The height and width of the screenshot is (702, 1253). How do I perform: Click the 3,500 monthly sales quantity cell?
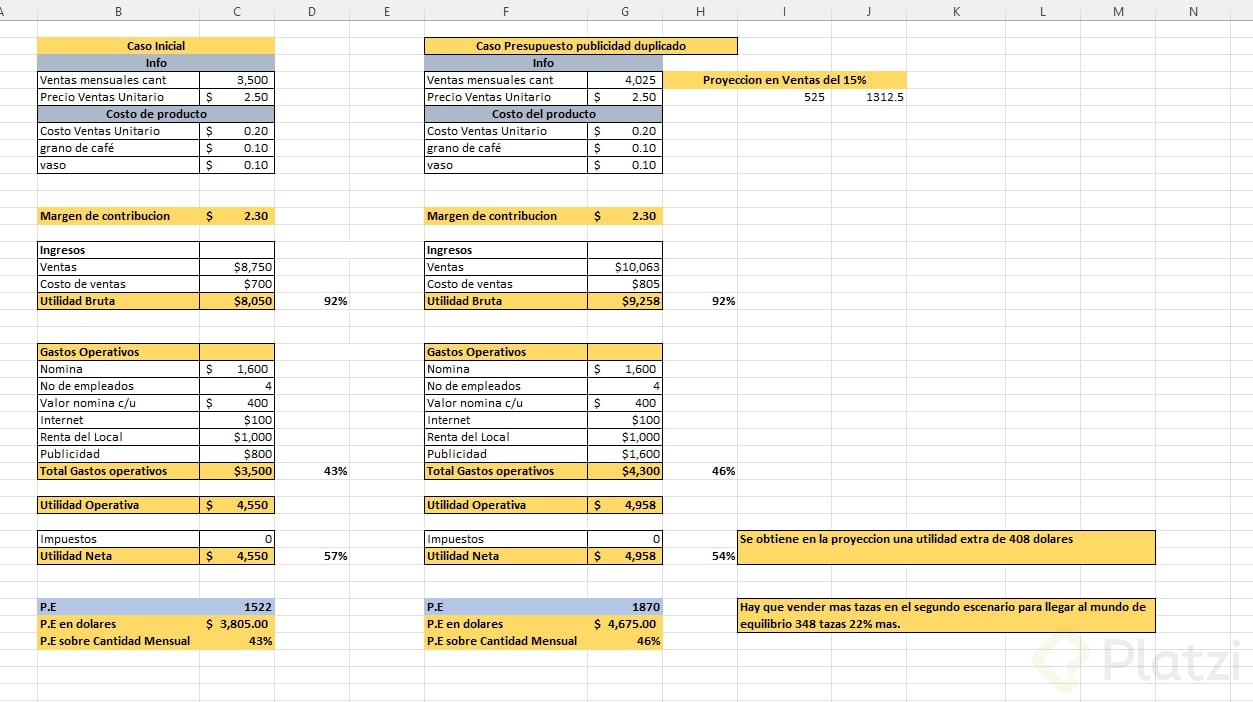click(237, 80)
